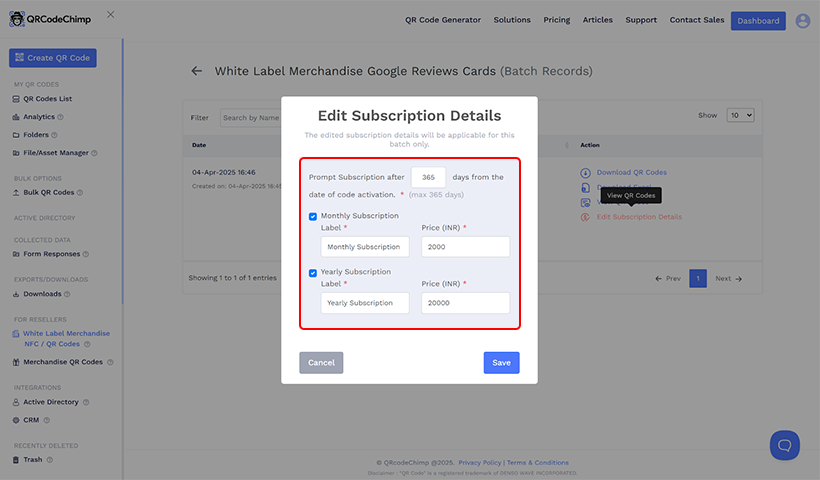Collapse sidebar with the X icon
Screen dimensions: 820x480
[x=110, y=14]
